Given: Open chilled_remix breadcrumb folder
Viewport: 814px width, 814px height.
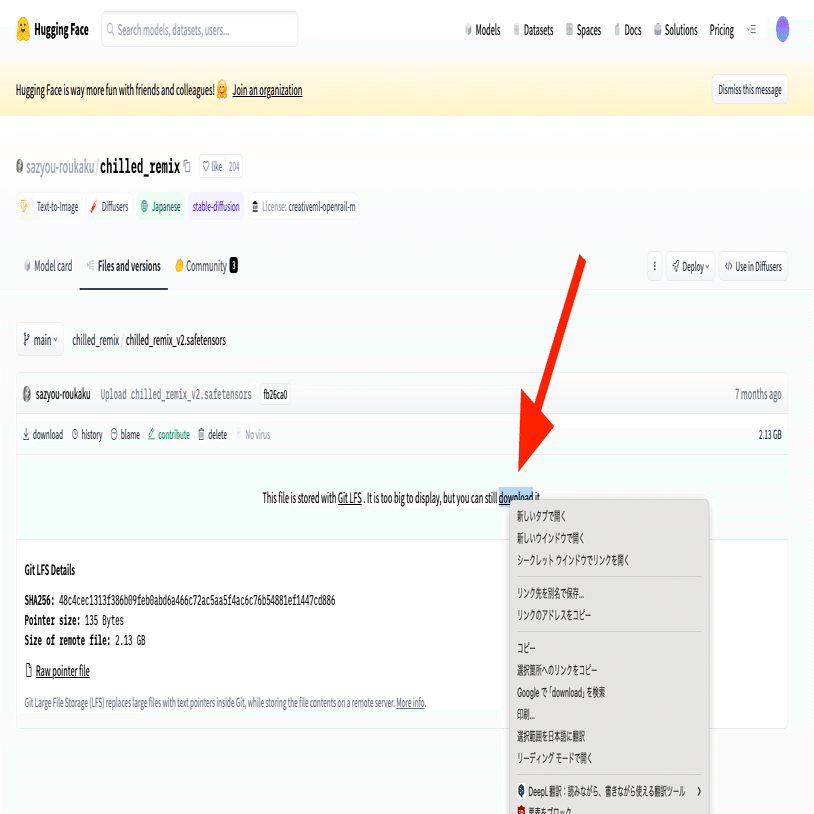Looking at the screenshot, I should [x=96, y=340].
